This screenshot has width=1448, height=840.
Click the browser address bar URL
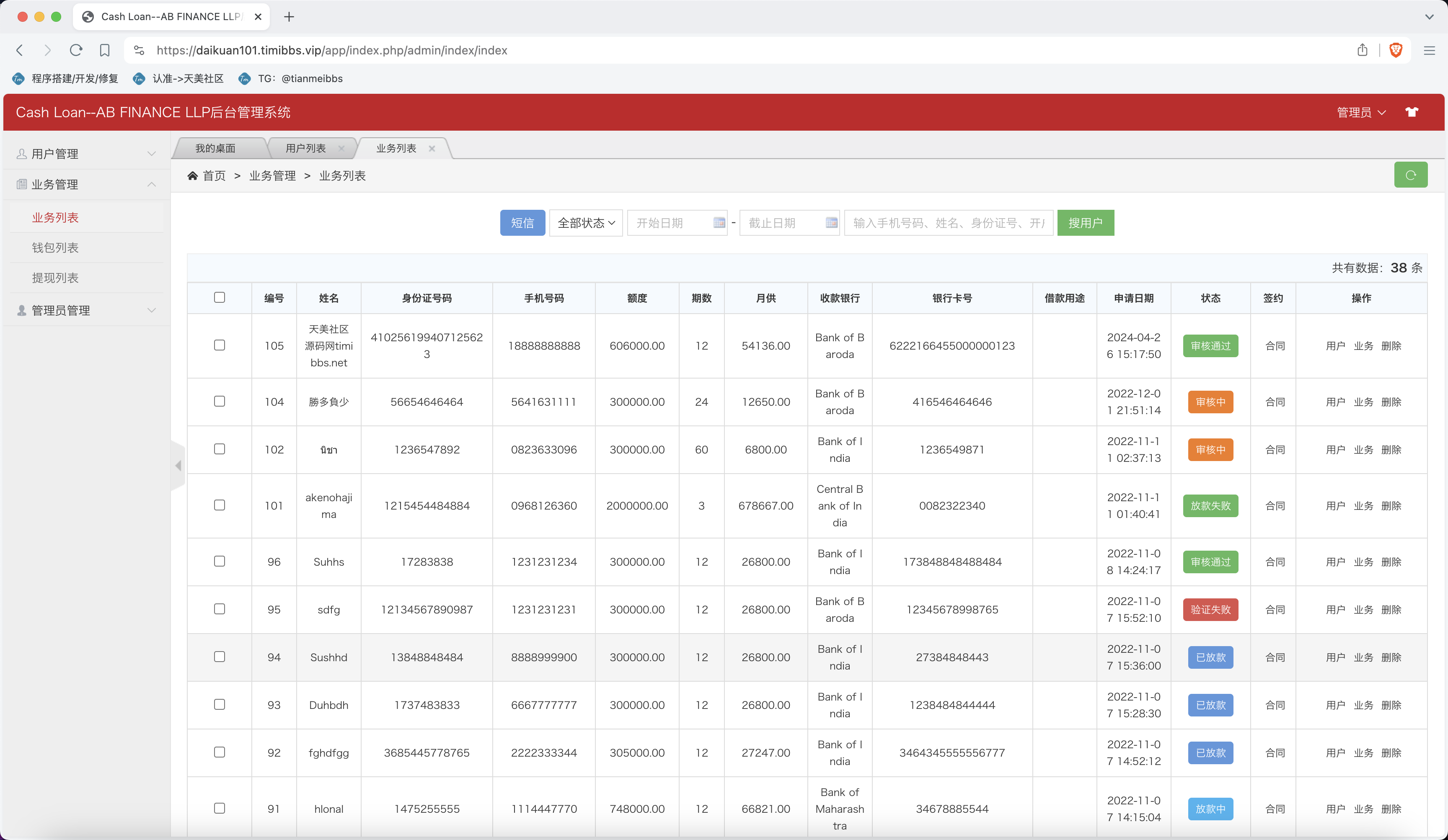click(x=331, y=51)
